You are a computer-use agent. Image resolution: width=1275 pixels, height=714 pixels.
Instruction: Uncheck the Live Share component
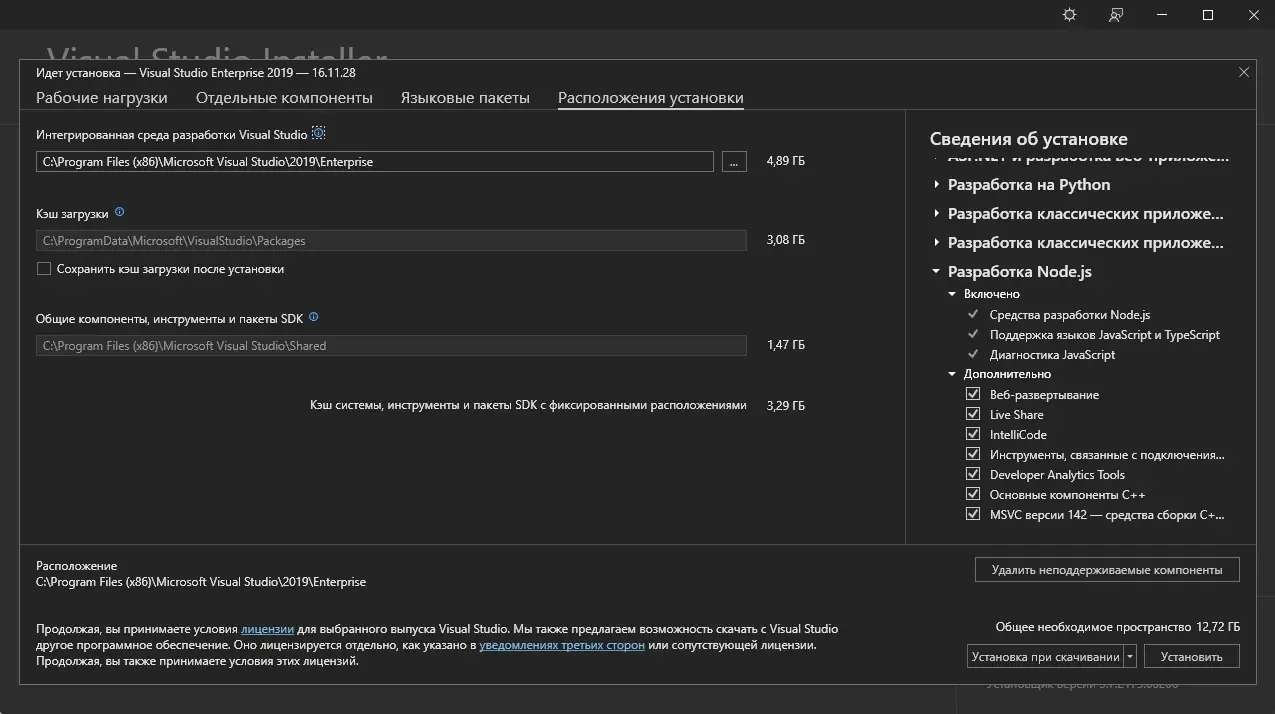(x=973, y=415)
